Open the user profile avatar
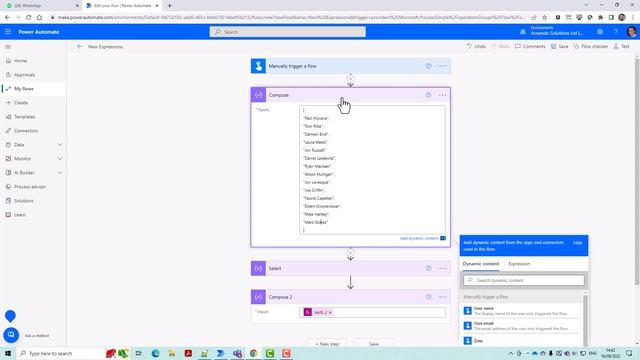The height and width of the screenshot is (360, 640). pos(631,32)
